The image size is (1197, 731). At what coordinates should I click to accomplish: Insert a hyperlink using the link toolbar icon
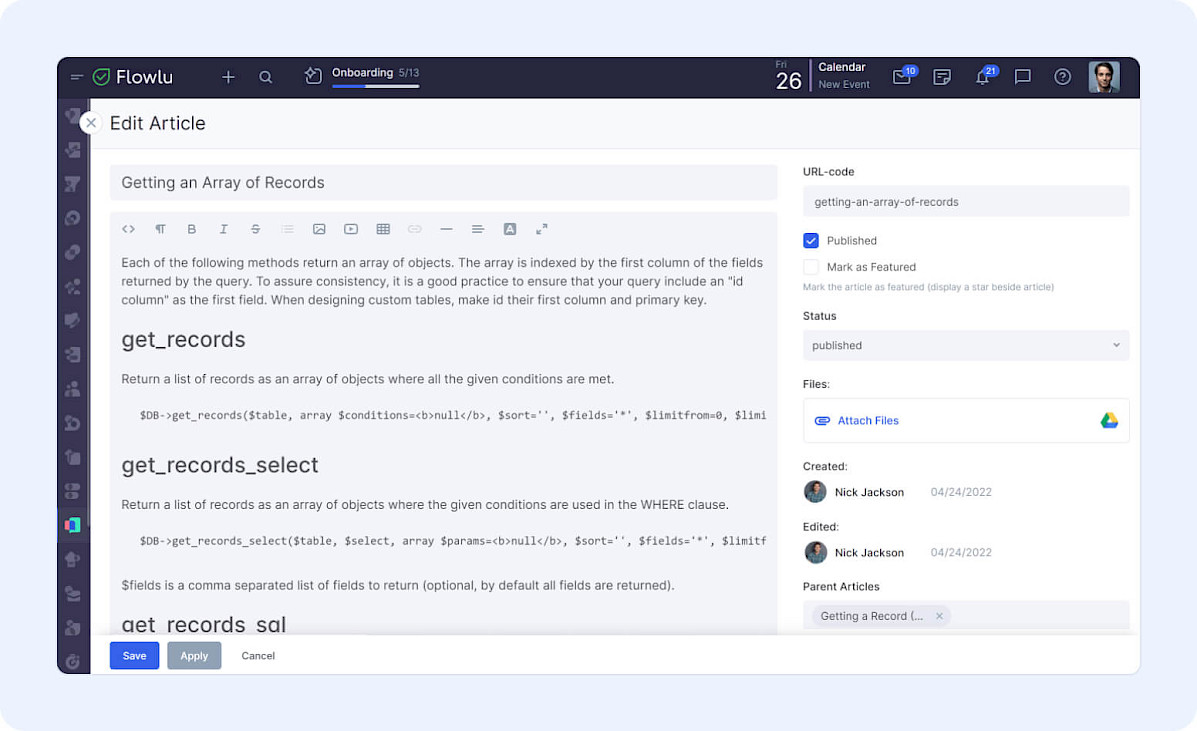tap(415, 229)
